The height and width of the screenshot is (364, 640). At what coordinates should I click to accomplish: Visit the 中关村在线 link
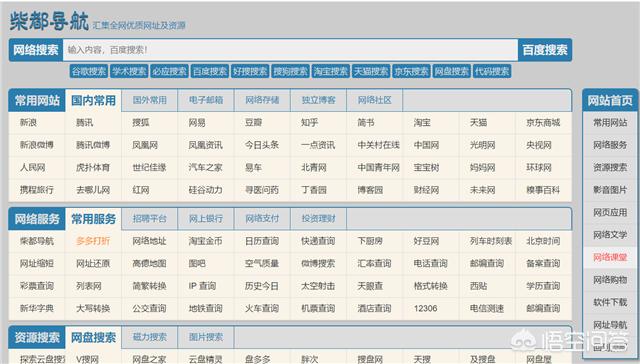point(378,145)
